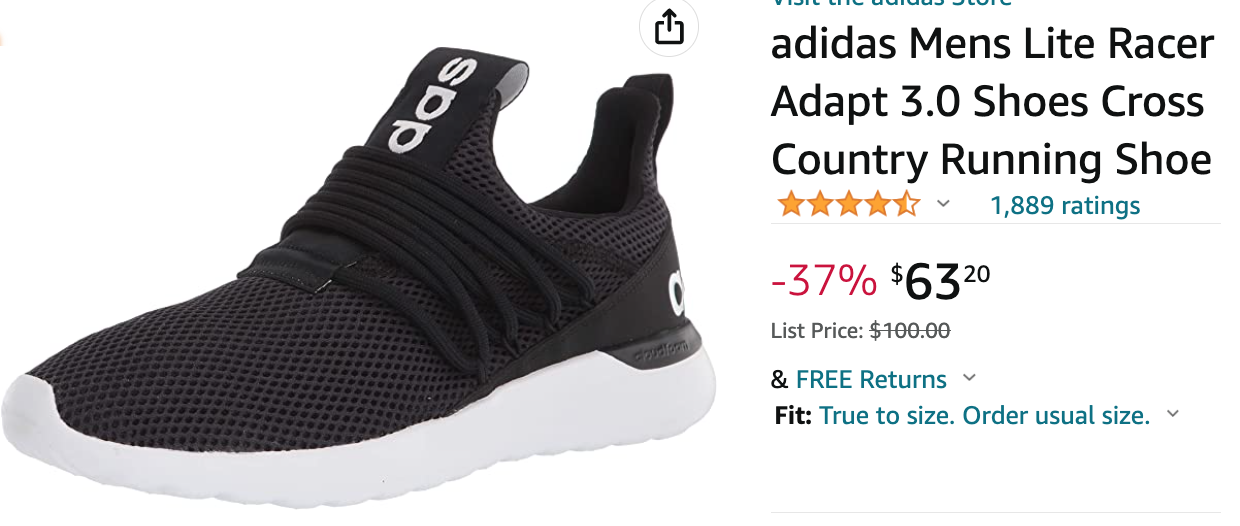Visit the adidas Store link
The height and width of the screenshot is (526, 1240).
pyautogui.click(x=891, y=3)
